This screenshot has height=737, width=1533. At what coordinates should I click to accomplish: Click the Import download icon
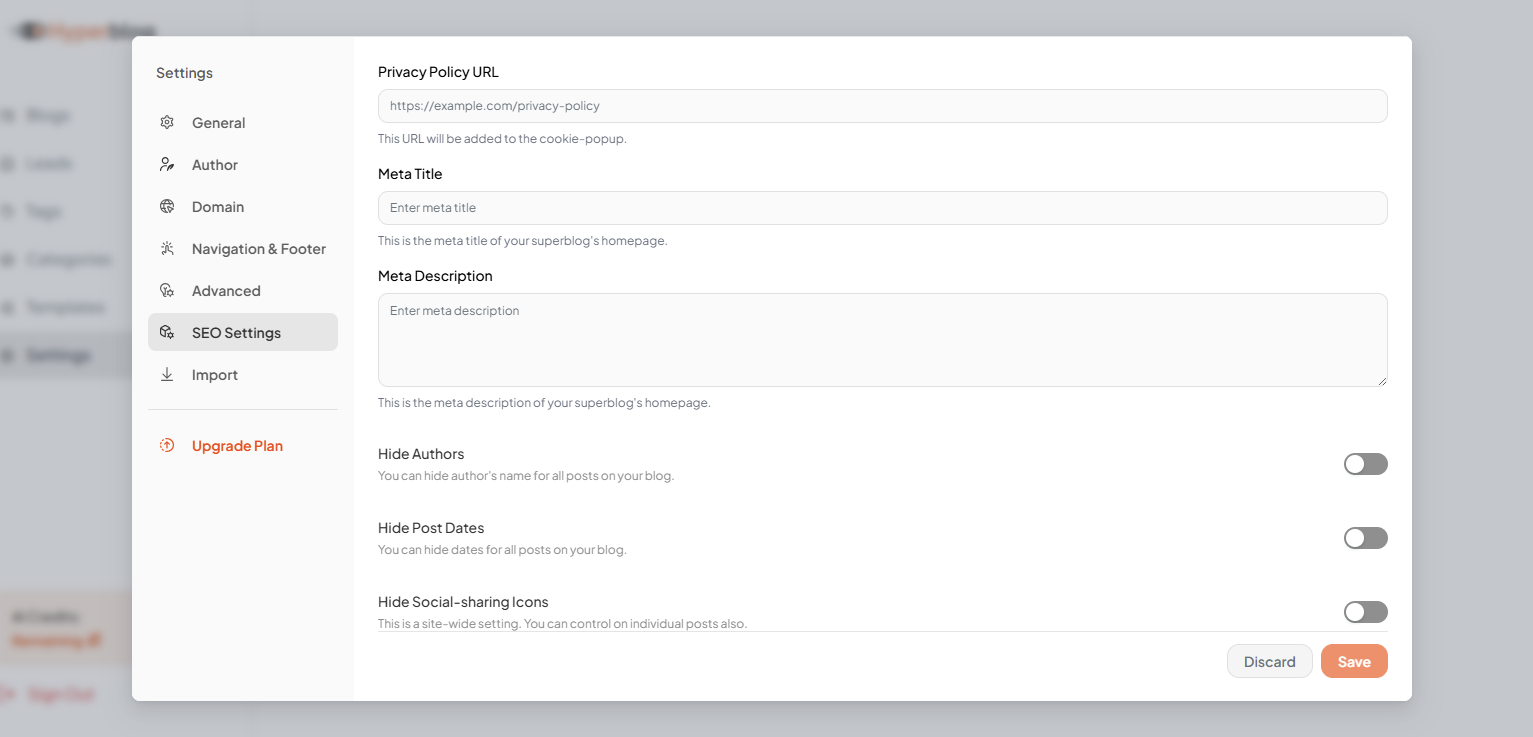click(x=167, y=374)
